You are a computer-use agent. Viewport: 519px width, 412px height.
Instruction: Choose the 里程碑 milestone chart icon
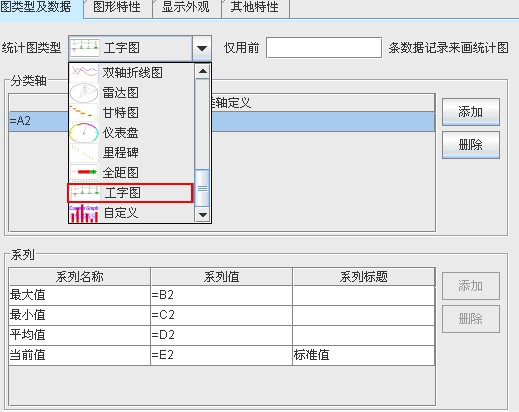tap(84, 153)
